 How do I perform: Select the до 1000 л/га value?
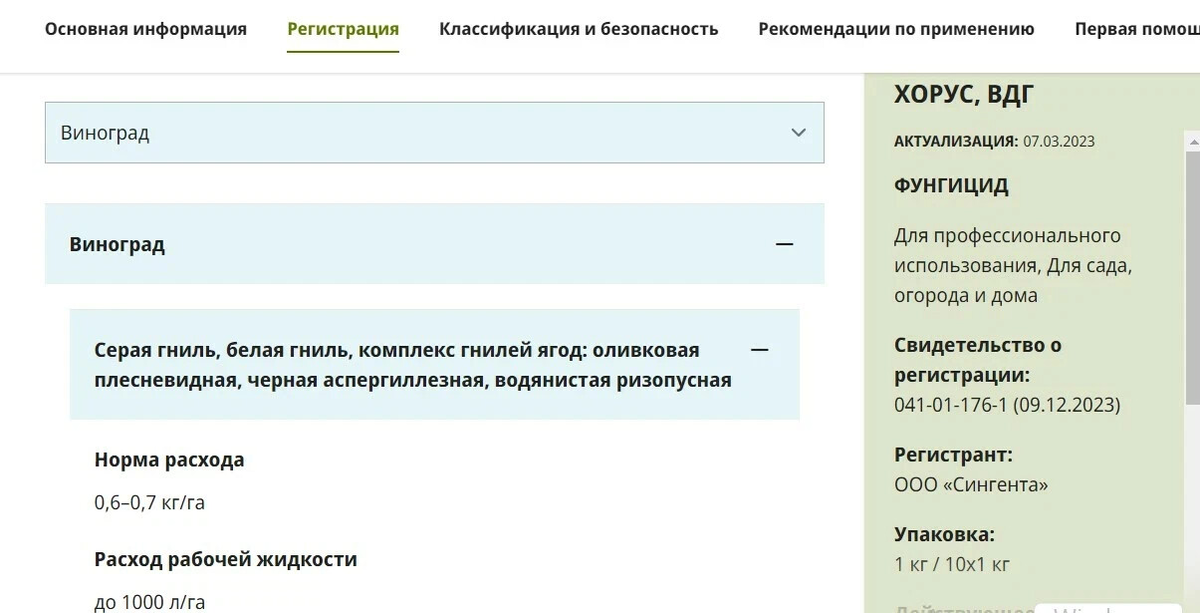149,602
